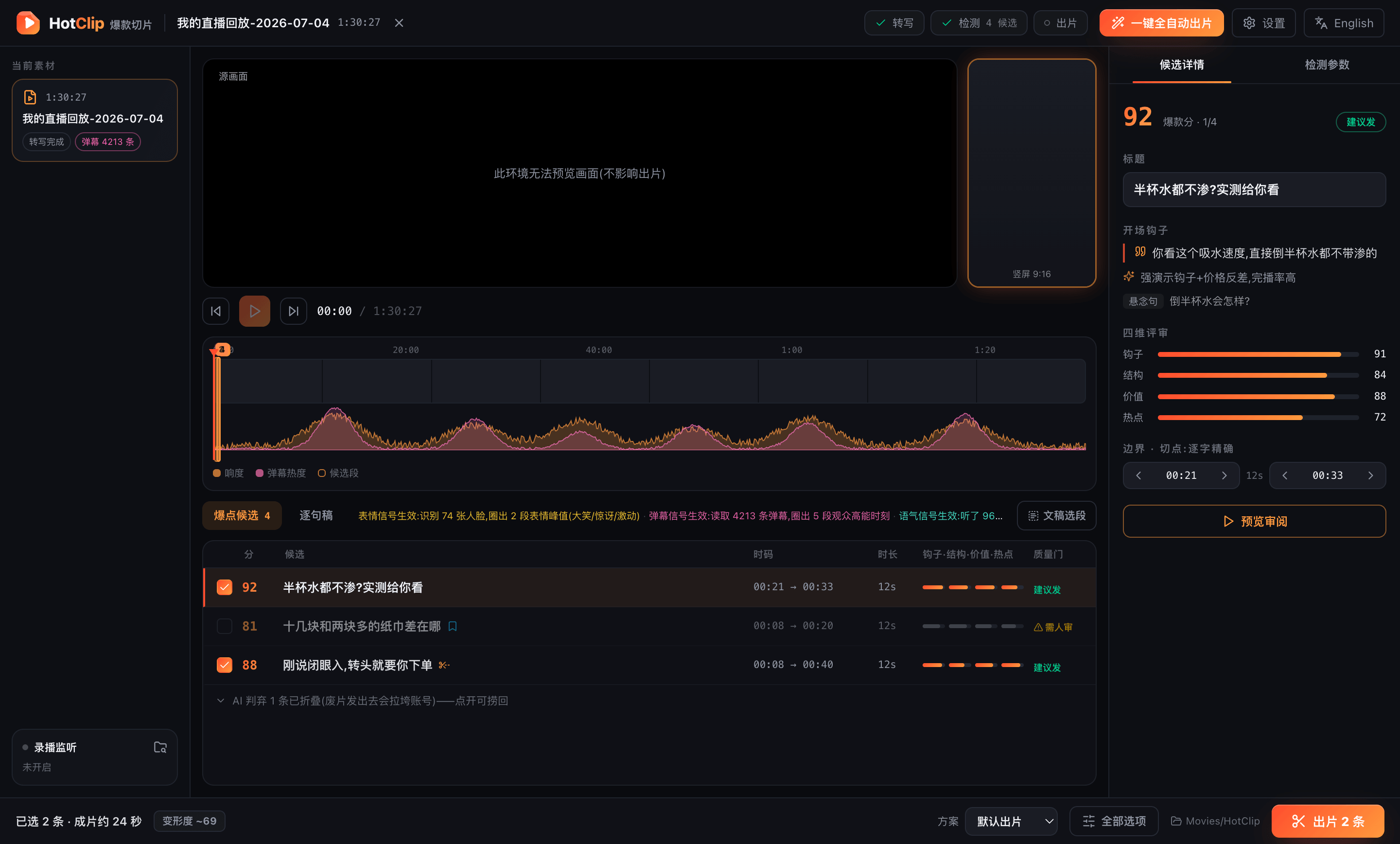Click the magic wand 一键全自动出片 button
The width and height of the screenshot is (1400, 844).
point(1161,23)
